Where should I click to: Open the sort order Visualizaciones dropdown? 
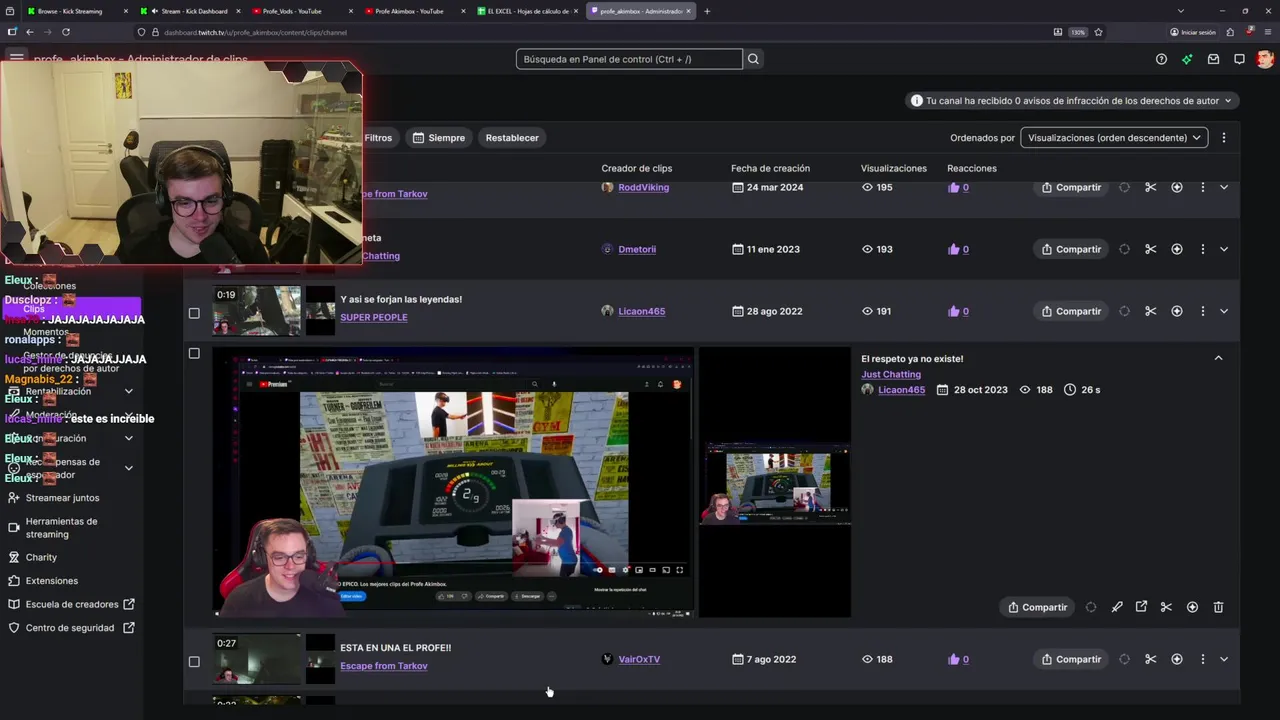click(1114, 138)
